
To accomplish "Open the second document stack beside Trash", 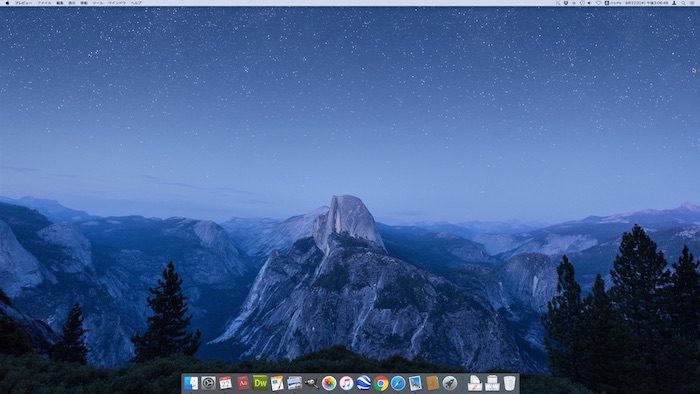I will pos(492,383).
